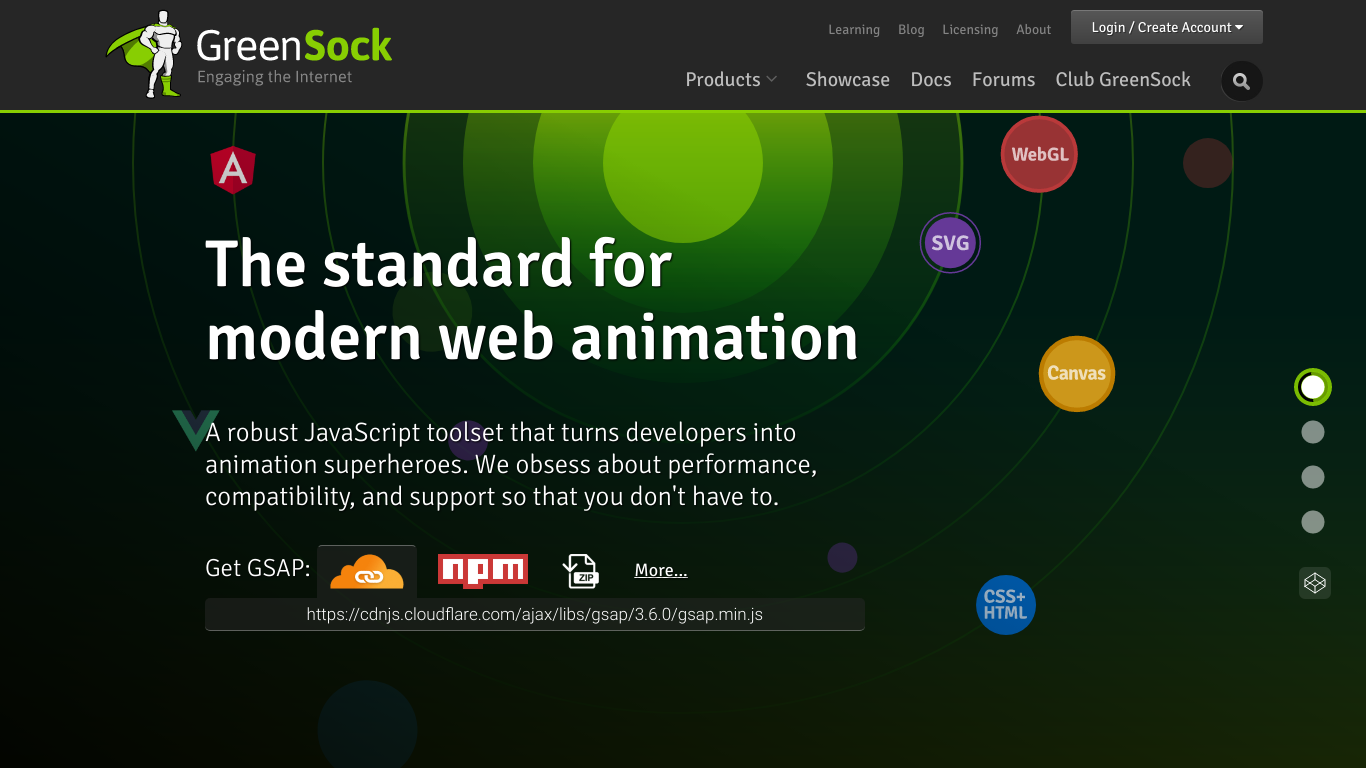Click the 'Get GSAP:' label
1366x768 pixels.
click(258, 569)
